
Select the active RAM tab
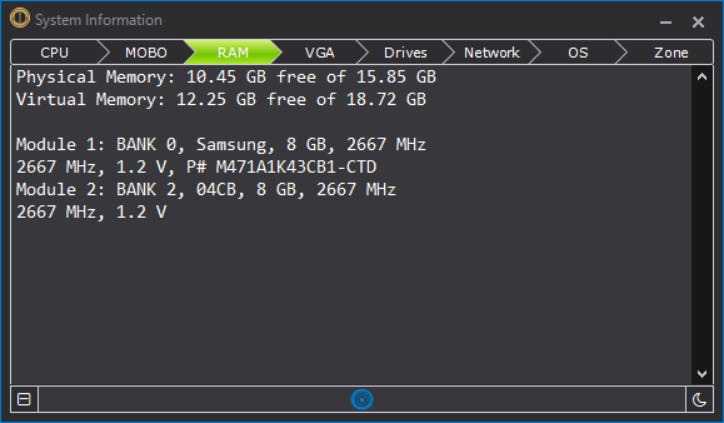click(233, 52)
